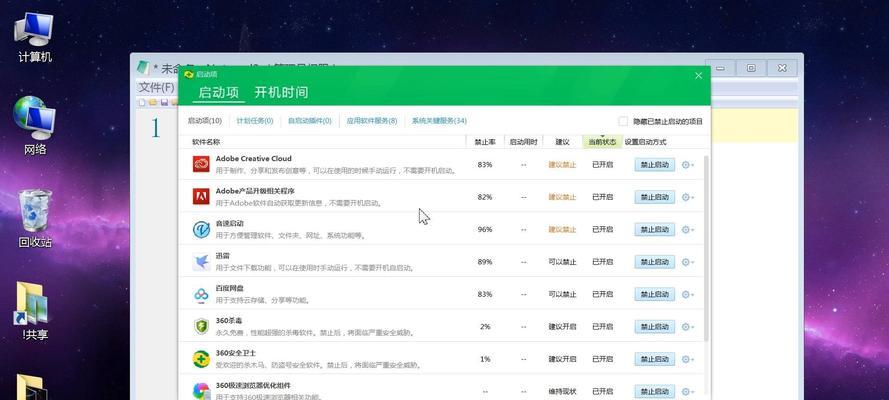Viewport: 889px width, 400px height.
Task: Expand the gear dropdown for 360极速浏览器优化组件
Action: coord(687,392)
